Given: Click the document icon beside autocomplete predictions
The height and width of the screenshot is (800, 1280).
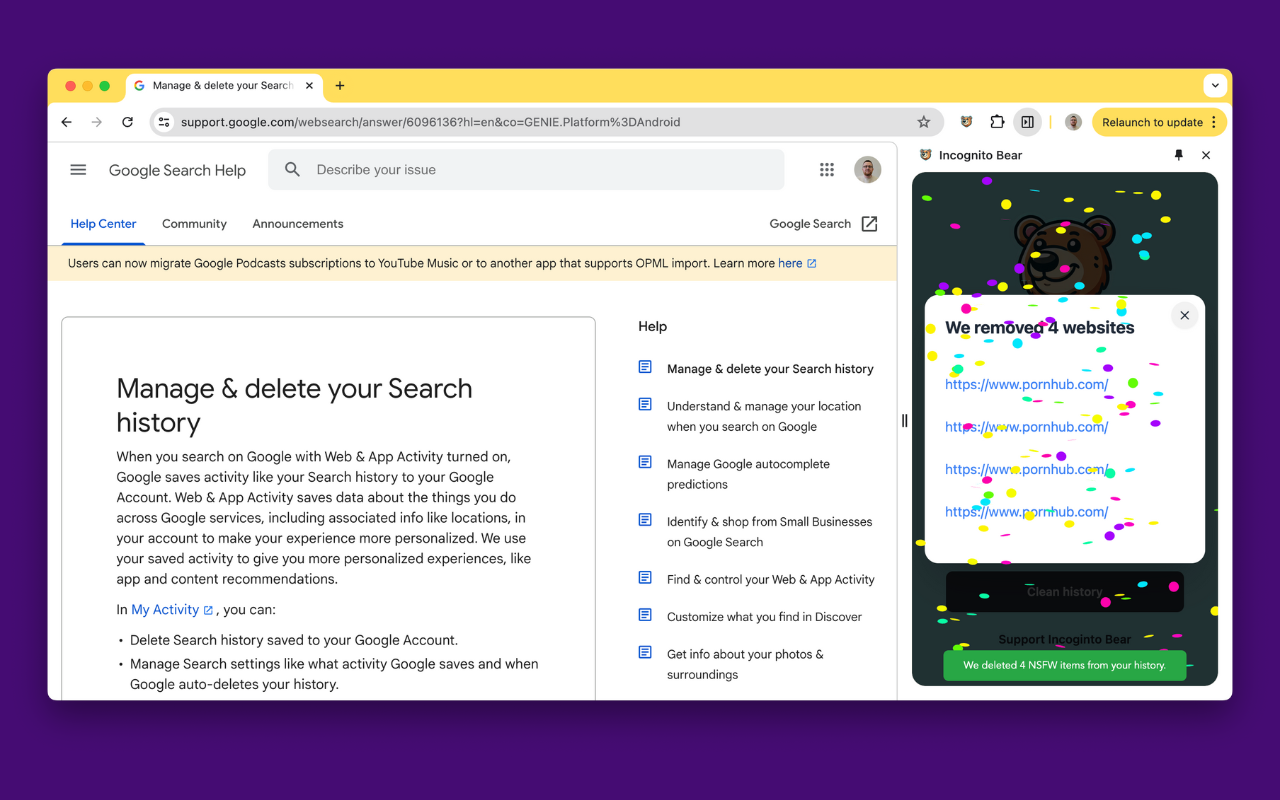Looking at the screenshot, I should coord(645,462).
